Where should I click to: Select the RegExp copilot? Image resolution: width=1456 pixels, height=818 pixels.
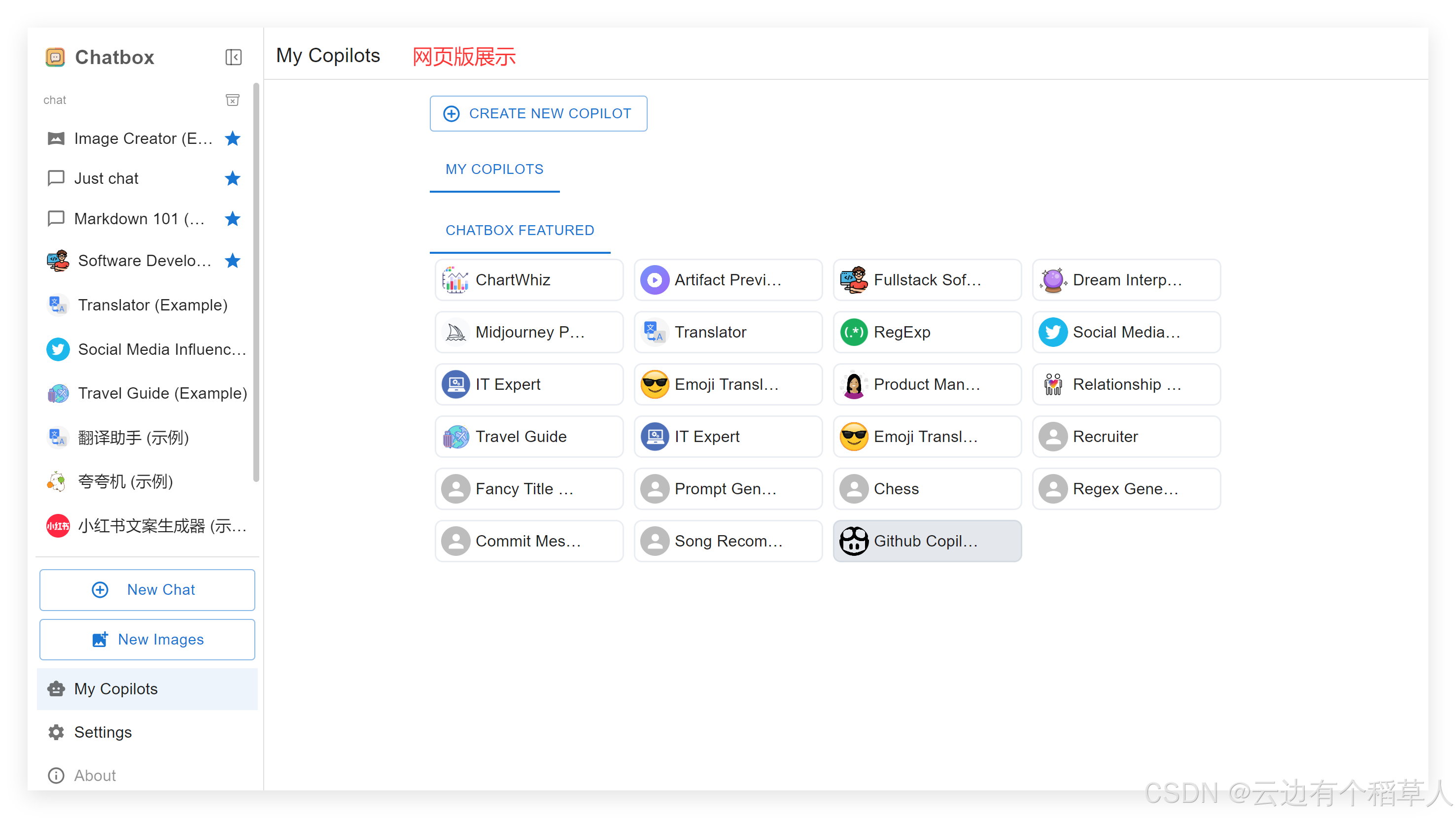tap(927, 332)
